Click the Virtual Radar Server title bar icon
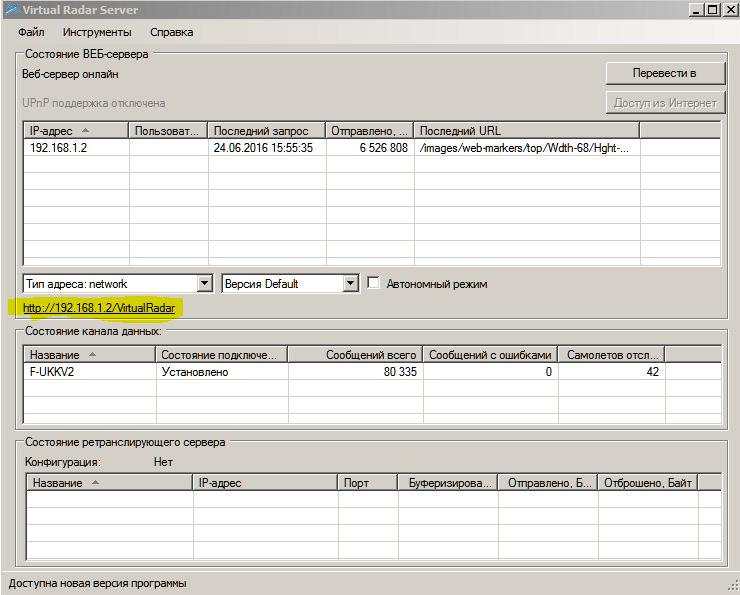 point(11,10)
